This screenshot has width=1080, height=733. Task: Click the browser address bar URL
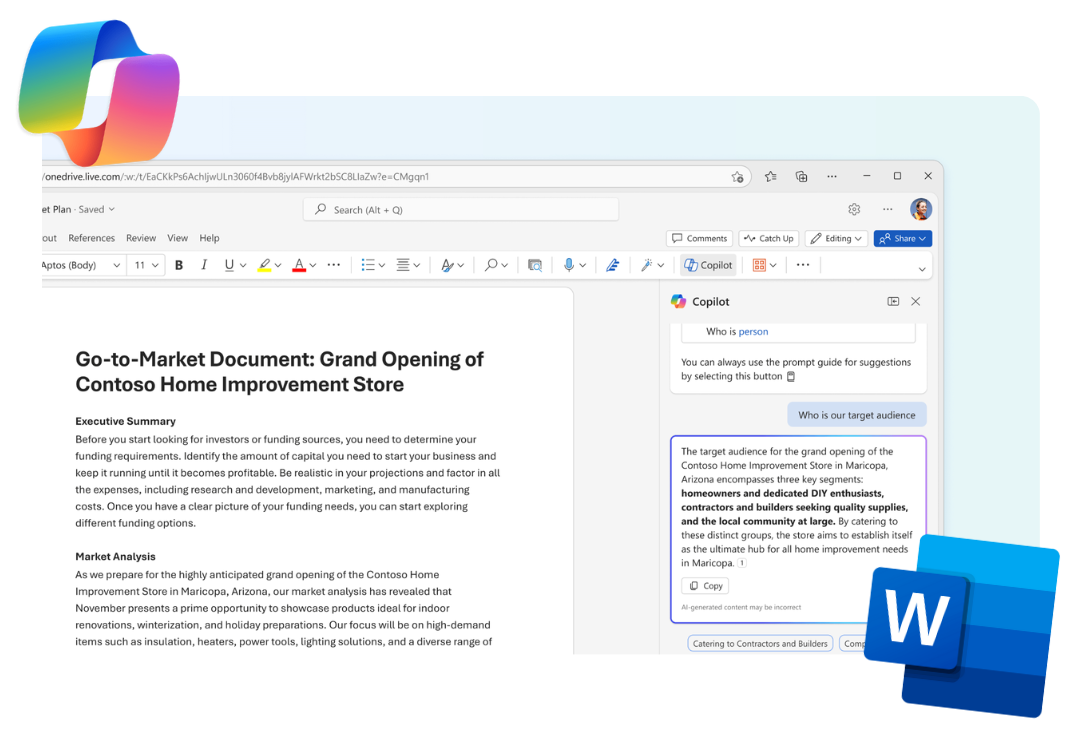[x=236, y=177]
